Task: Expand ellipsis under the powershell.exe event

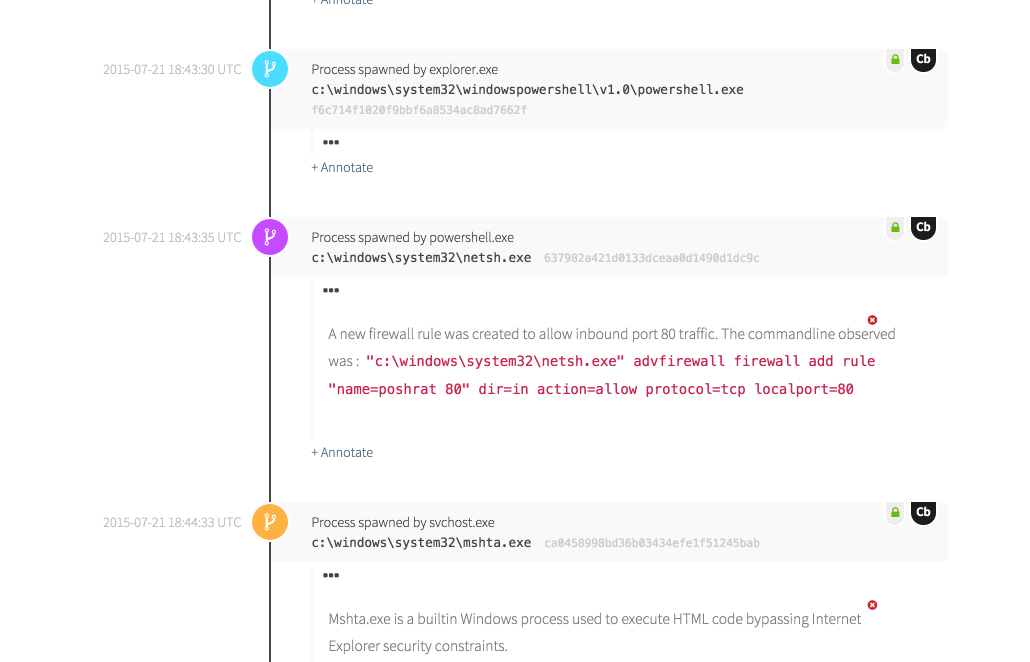Action: [331, 143]
